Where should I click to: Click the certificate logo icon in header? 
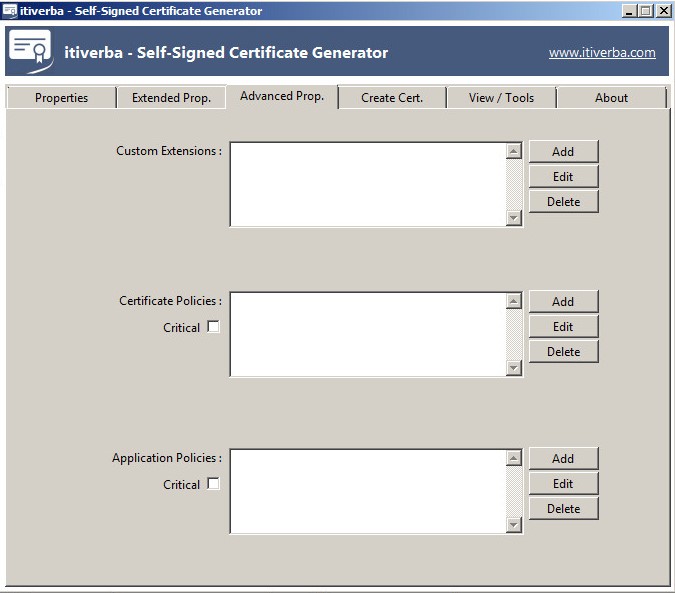[x=30, y=52]
